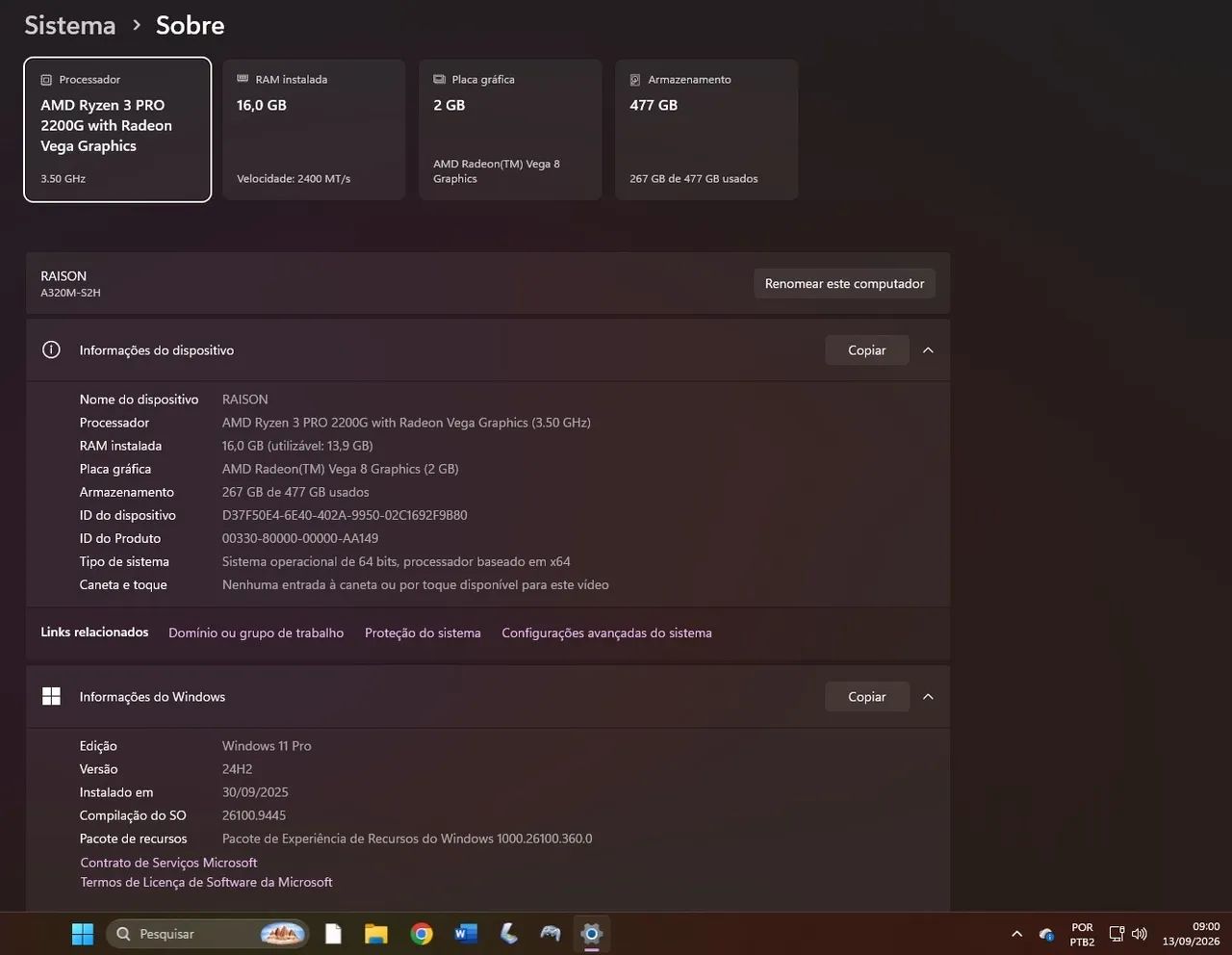The image size is (1232, 955).
Task: Click the RAM value 16,0 GB (utilizável: 13,9 GB)
Action: pyautogui.click(x=297, y=446)
